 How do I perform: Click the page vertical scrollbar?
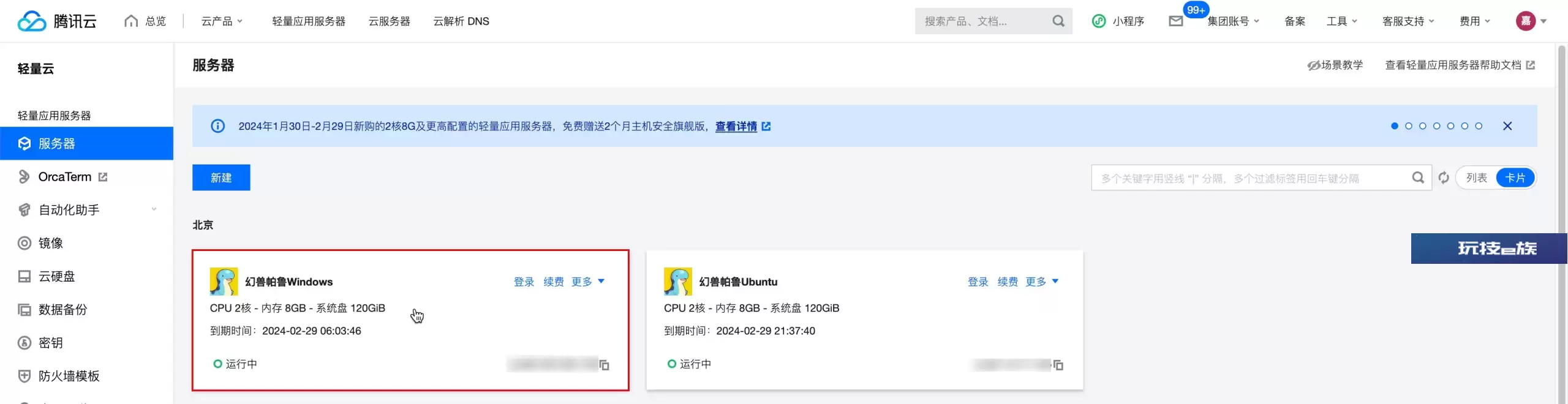tap(1561, 223)
